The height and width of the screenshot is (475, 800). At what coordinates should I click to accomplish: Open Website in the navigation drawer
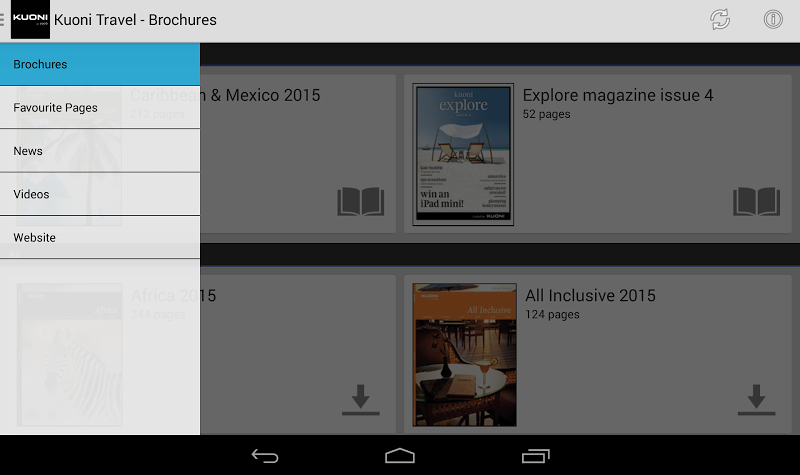pyautogui.click(x=100, y=238)
